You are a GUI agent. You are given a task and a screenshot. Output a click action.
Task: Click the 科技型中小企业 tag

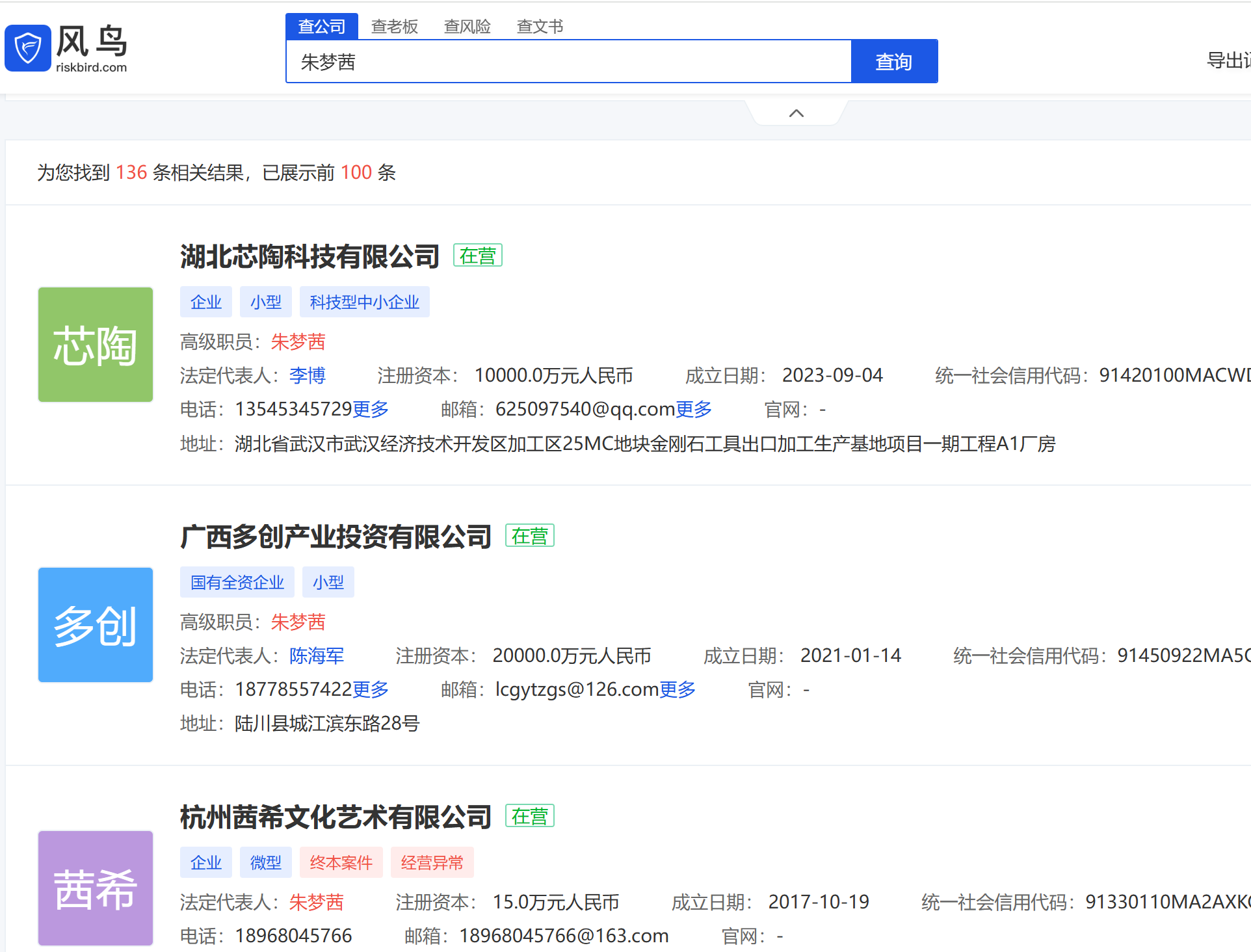coord(364,302)
